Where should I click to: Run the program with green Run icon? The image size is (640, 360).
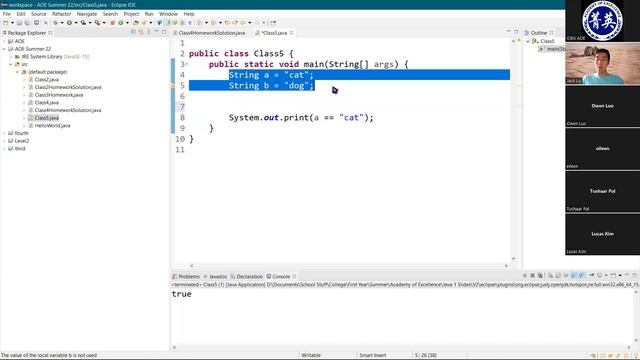point(69,23)
